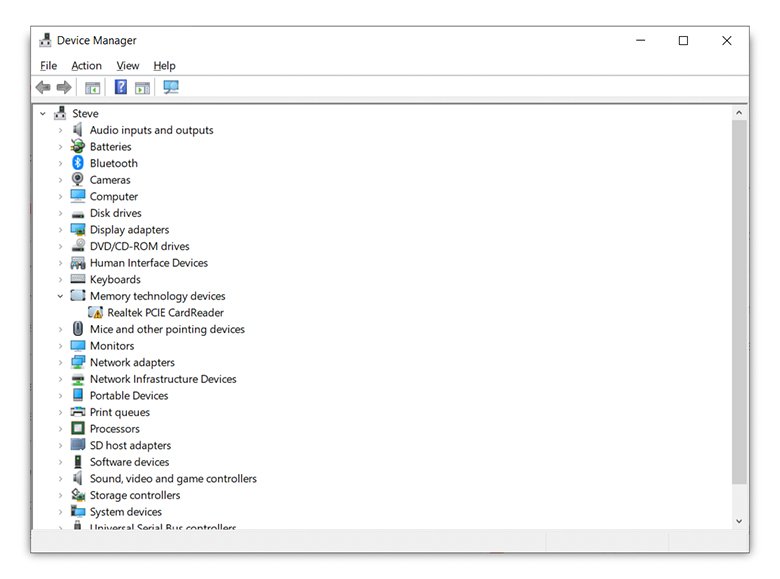The width and height of the screenshot is (780, 579).
Task: Select the Keyboards tree entry
Action: pos(115,280)
